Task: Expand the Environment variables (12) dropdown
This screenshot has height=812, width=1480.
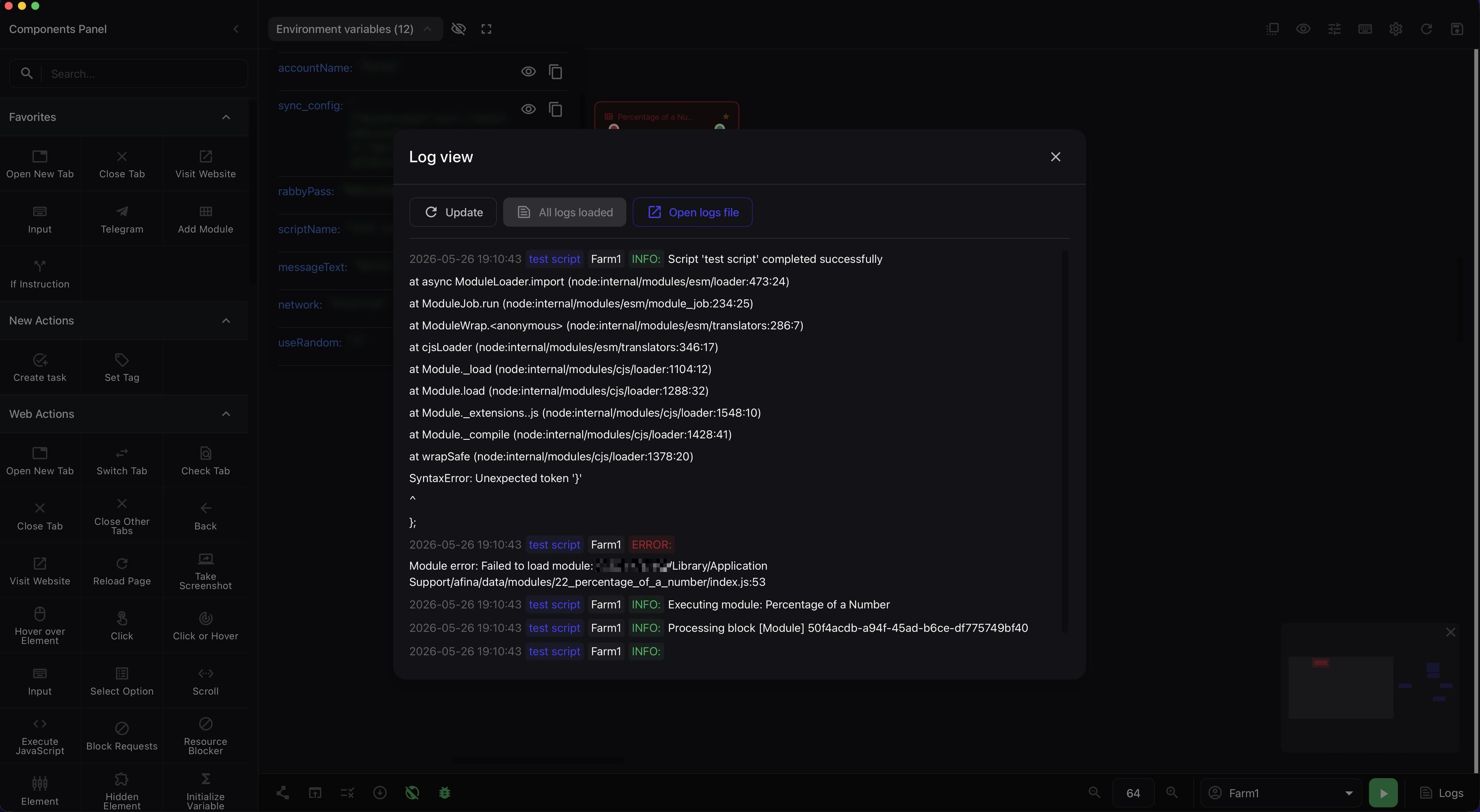Action: [x=355, y=29]
